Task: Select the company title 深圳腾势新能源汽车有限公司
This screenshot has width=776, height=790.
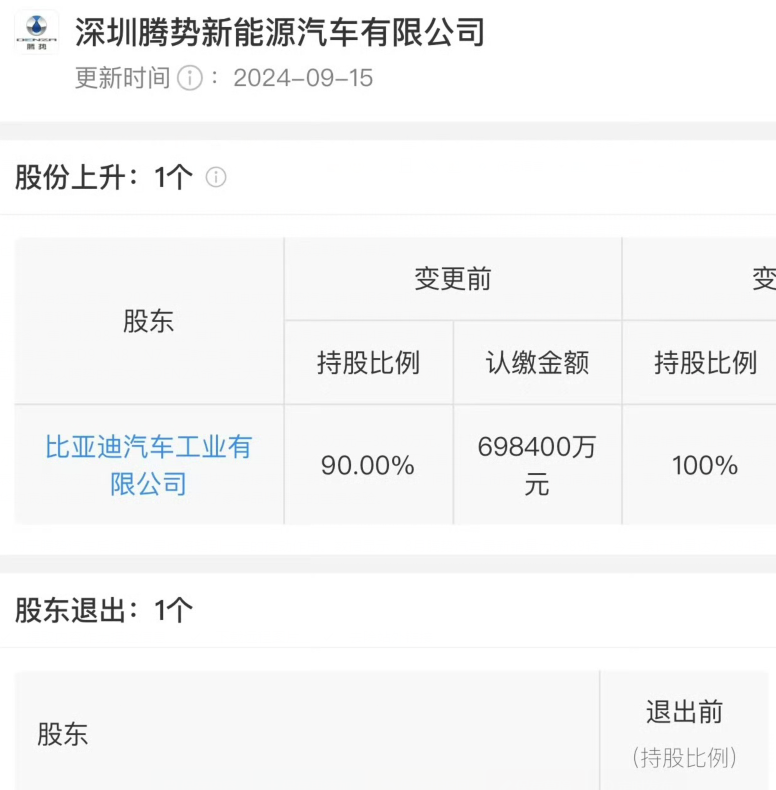Action: coord(280,32)
